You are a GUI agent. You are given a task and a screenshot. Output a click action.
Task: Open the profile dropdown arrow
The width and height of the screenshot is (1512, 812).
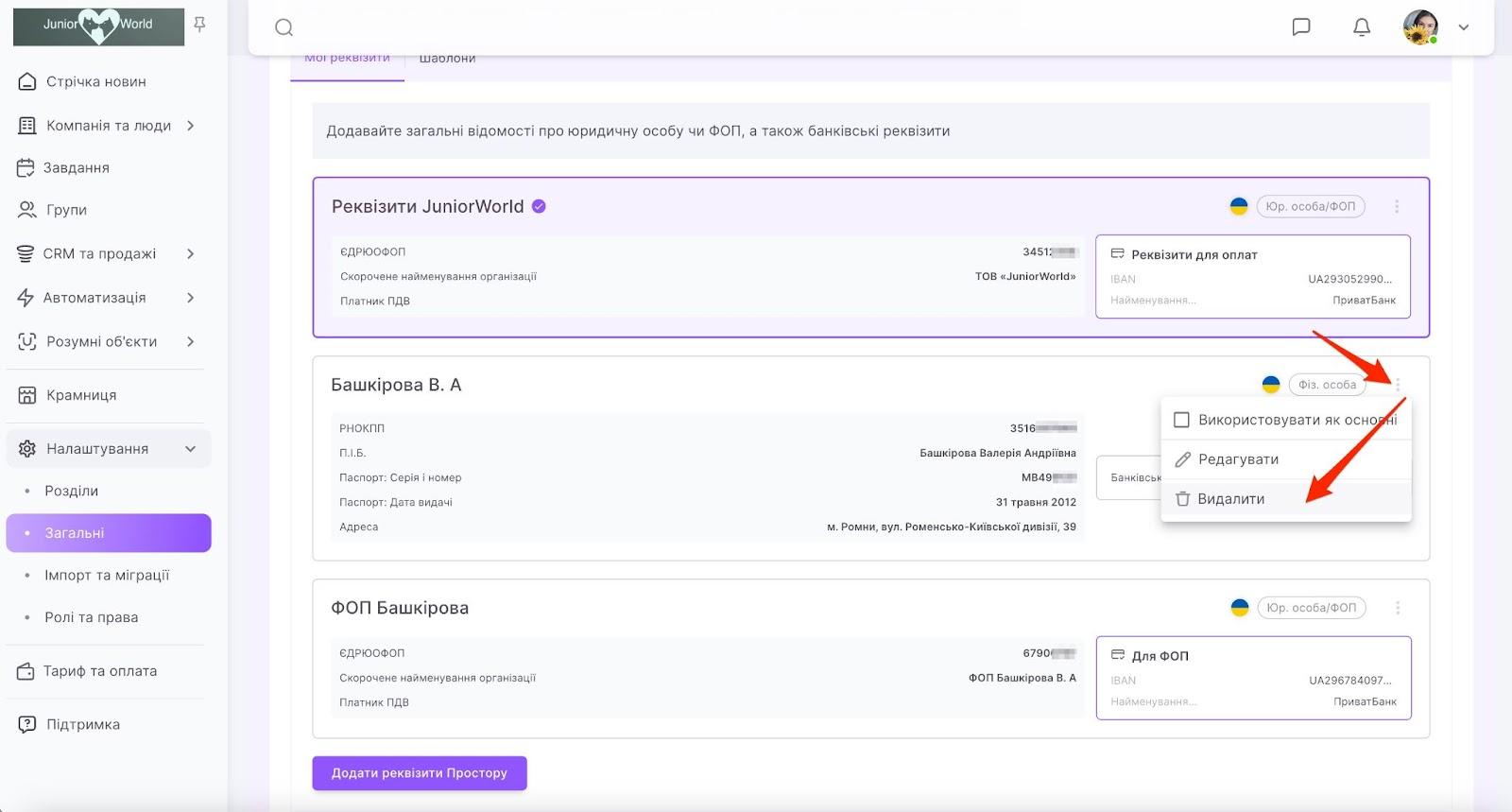pyautogui.click(x=1464, y=27)
